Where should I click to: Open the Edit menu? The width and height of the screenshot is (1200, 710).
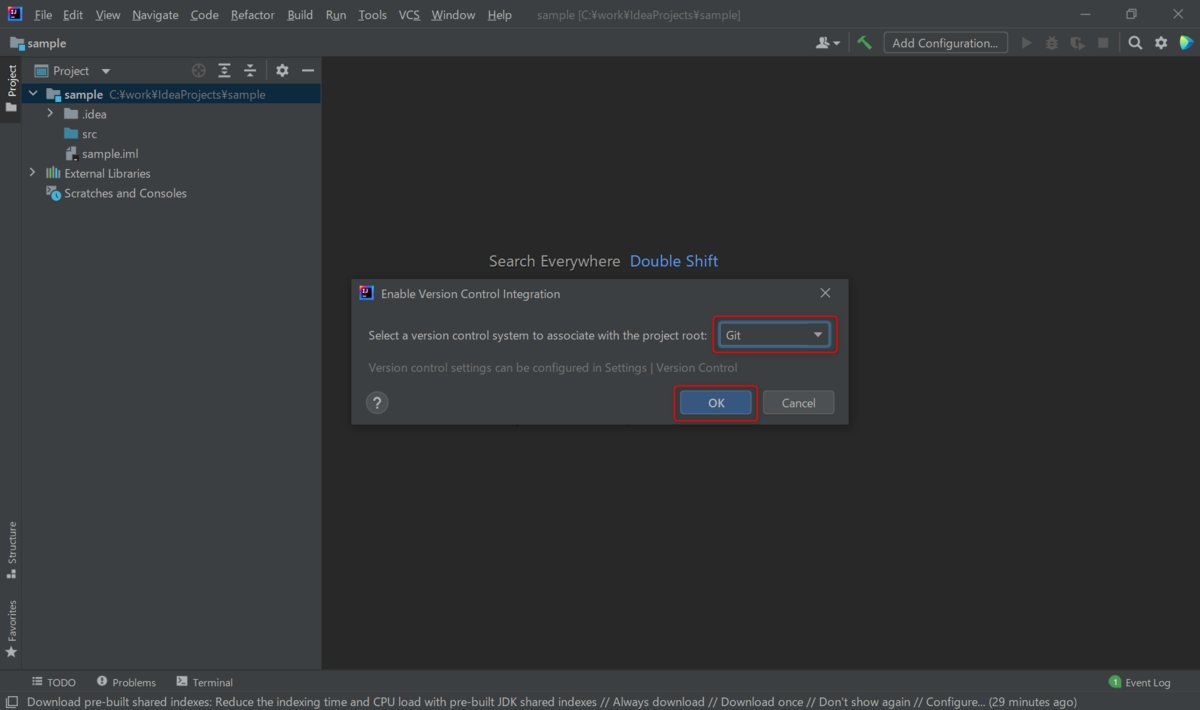73,15
